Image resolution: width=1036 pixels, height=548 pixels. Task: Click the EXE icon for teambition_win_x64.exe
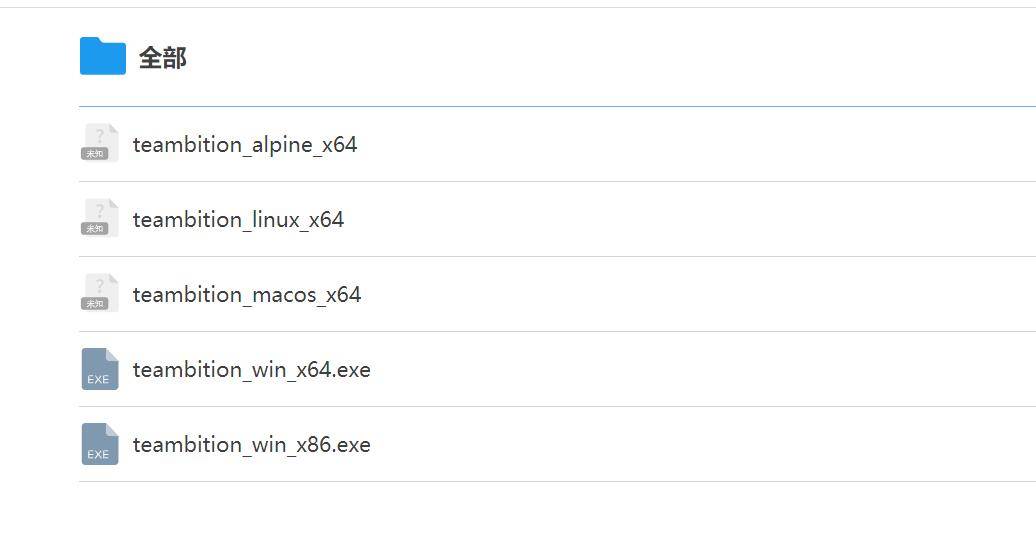[100, 368]
